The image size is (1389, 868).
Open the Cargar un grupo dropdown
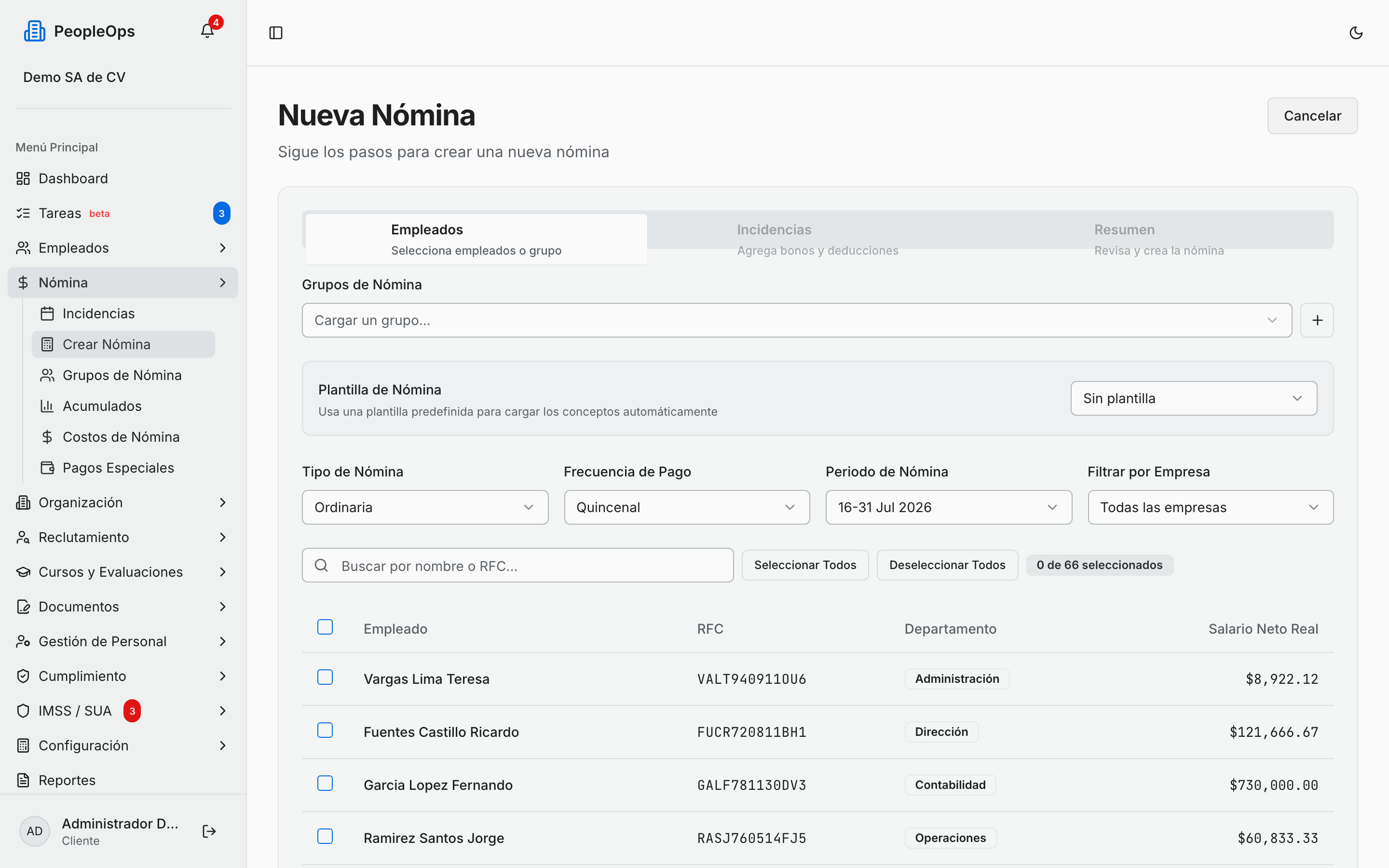click(797, 320)
